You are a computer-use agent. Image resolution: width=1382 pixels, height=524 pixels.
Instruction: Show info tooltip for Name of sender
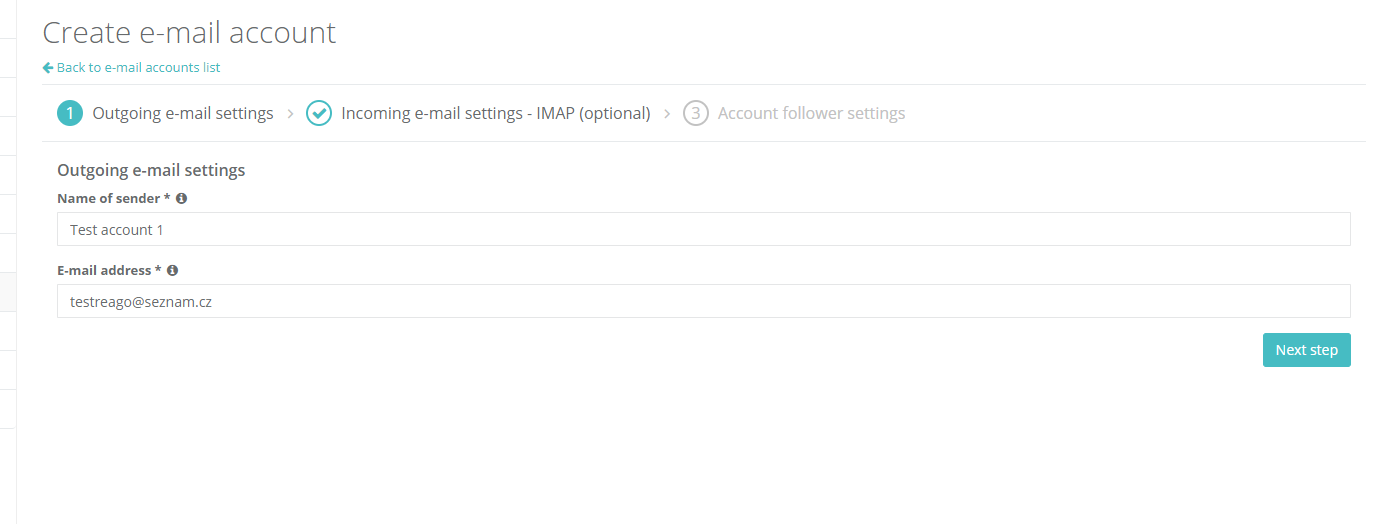[x=181, y=198]
